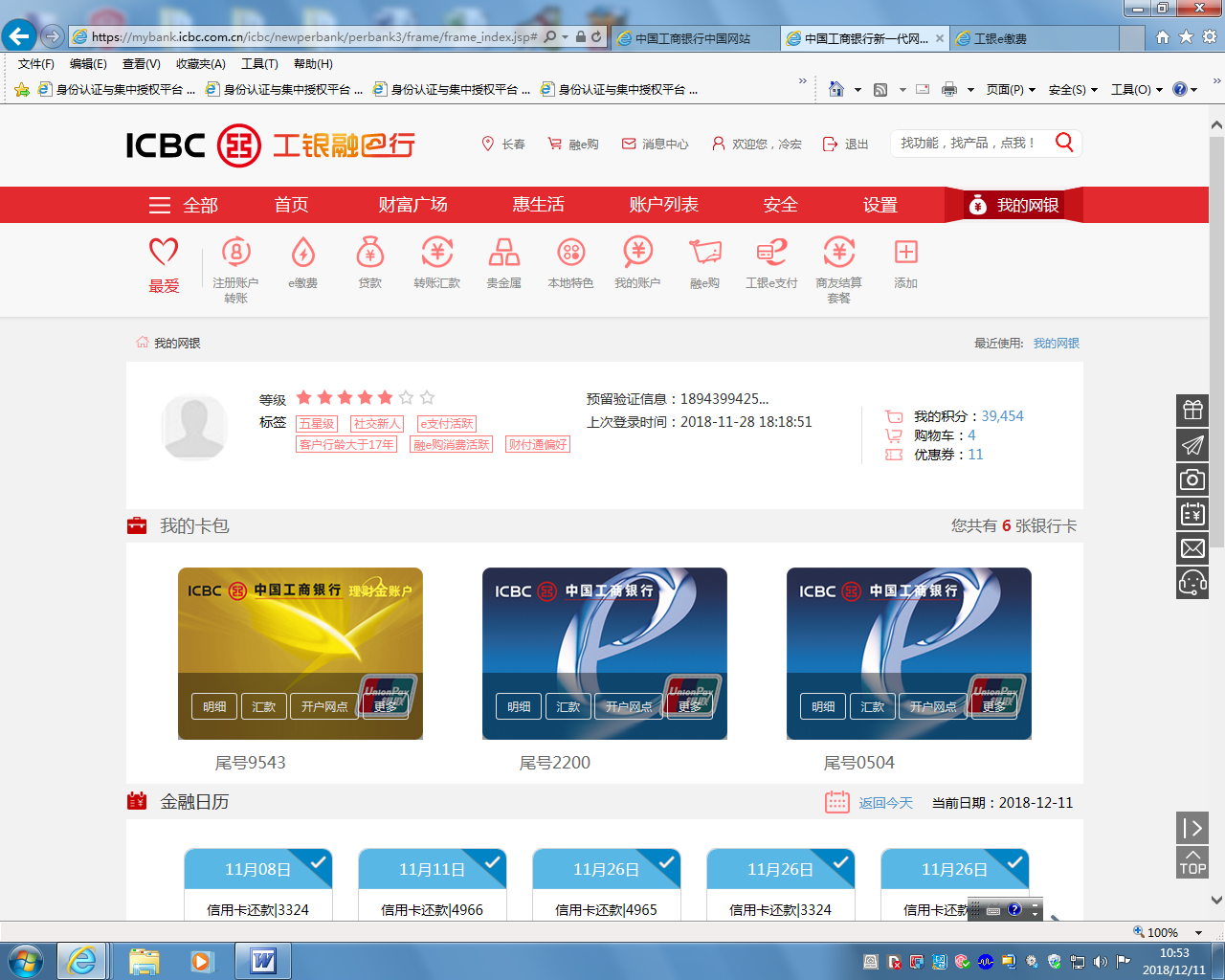
Task: Open the 工银e支付 icon
Action: click(771, 253)
